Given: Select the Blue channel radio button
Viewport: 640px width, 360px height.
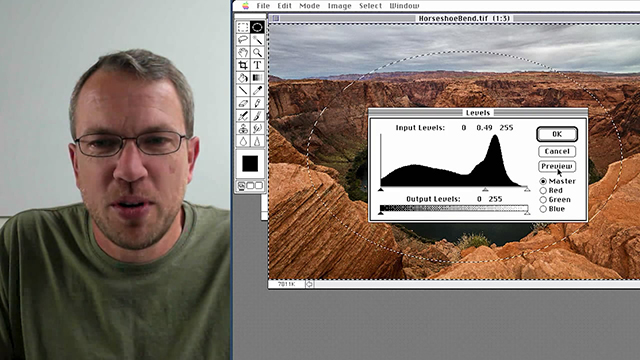Looking at the screenshot, I should (x=543, y=209).
